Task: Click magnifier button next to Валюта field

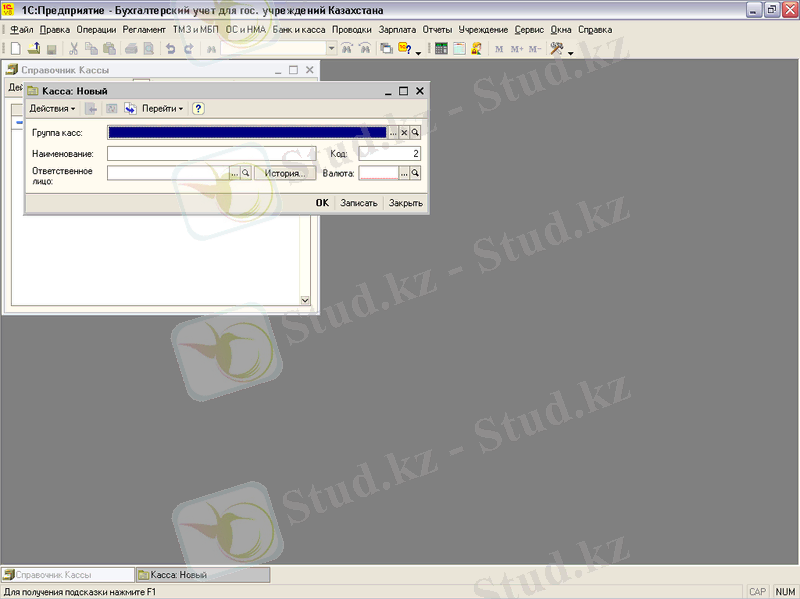Action: (415, 173)
